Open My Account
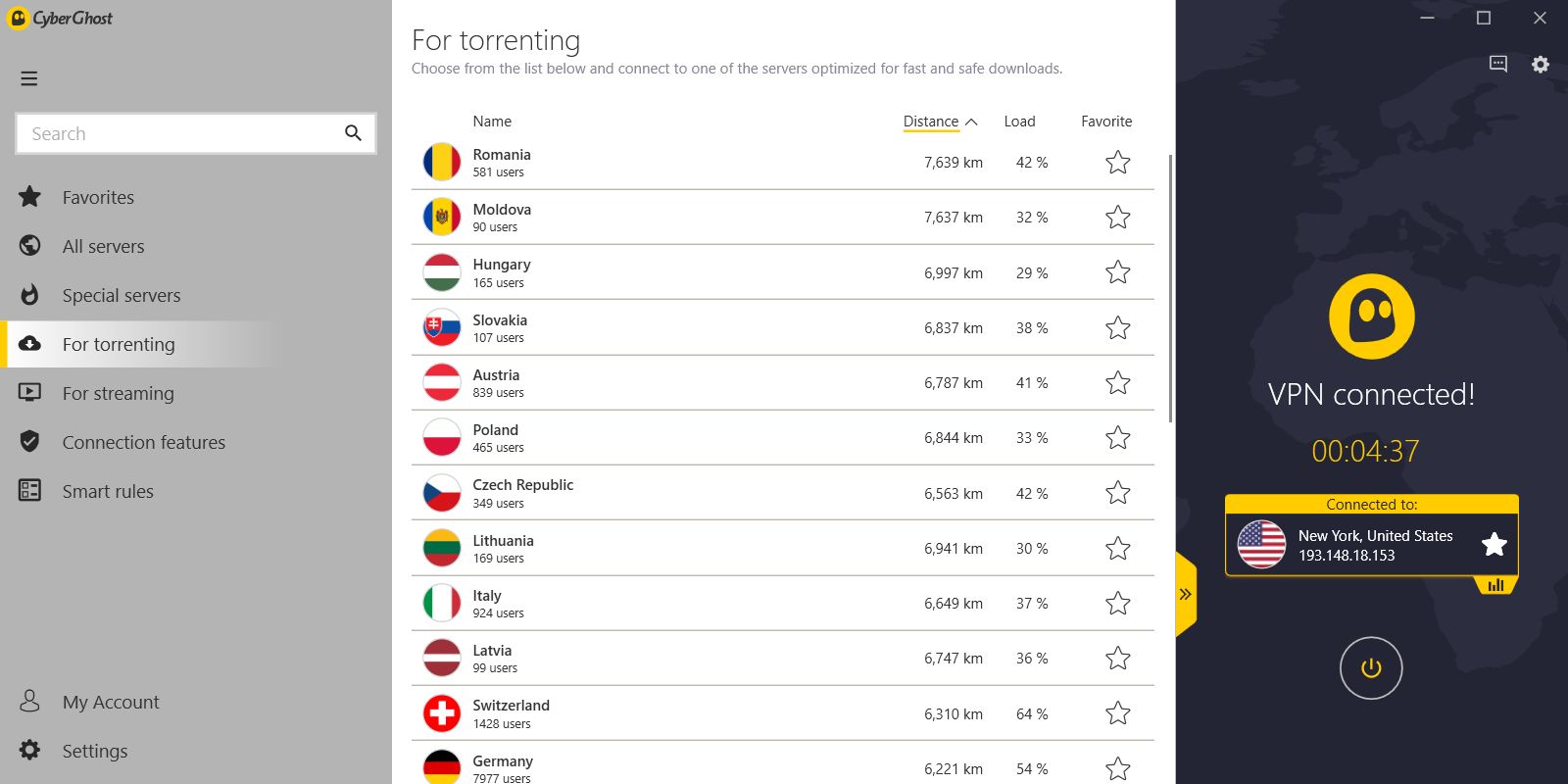 click(x=110, y=703)
